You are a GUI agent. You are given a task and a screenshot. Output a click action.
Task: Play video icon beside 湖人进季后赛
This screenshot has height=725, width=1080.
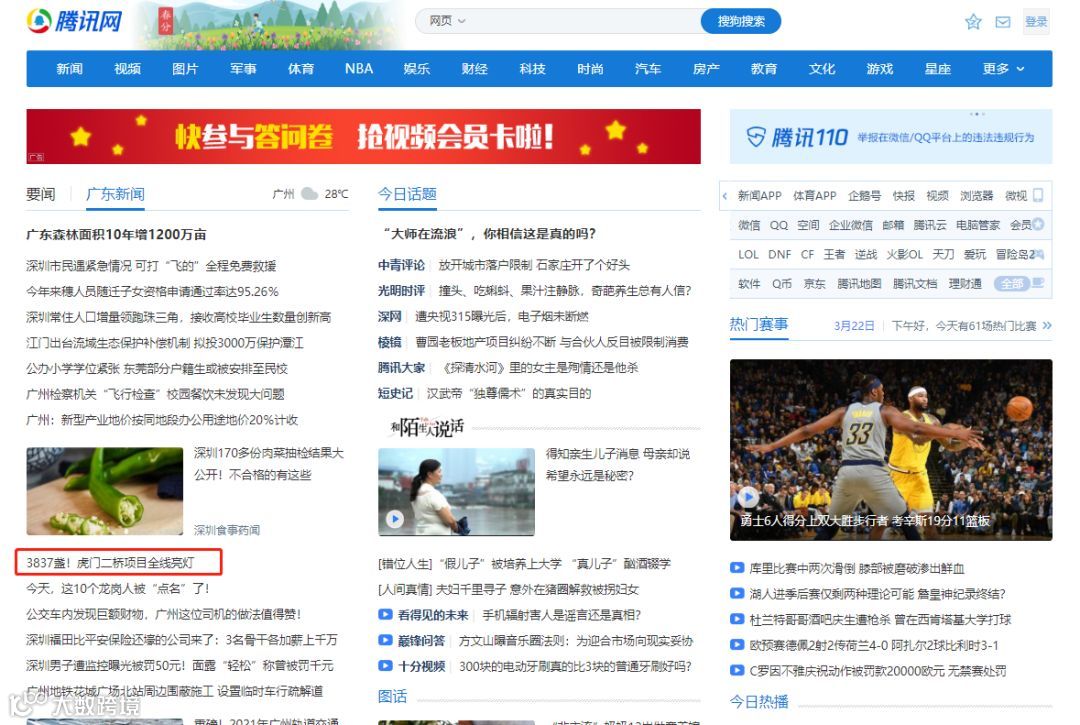[x=737, y=593]
